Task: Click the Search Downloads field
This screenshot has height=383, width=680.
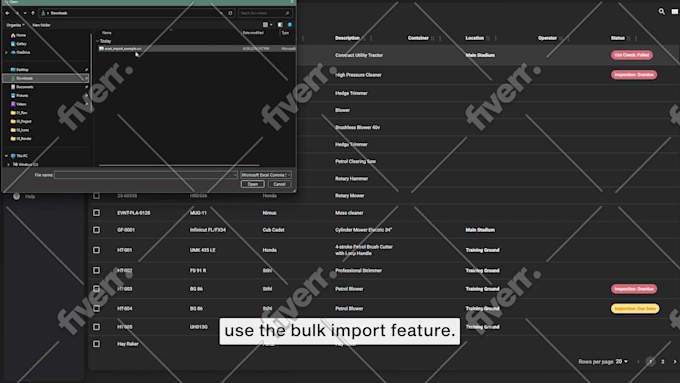Action: pos(265,13)
